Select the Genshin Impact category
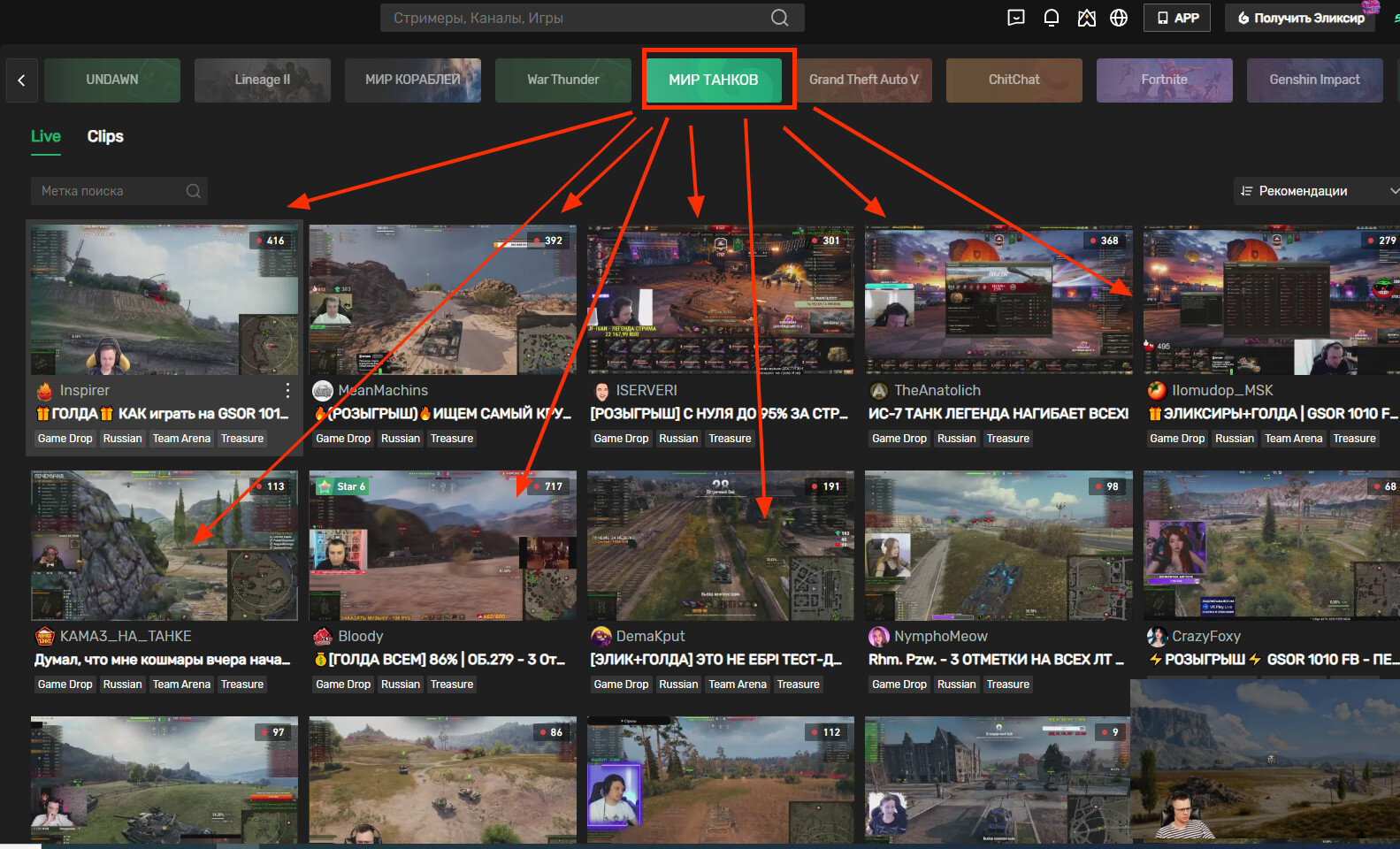Screen dimensions: 1400x849 (x=1315, y=80)
